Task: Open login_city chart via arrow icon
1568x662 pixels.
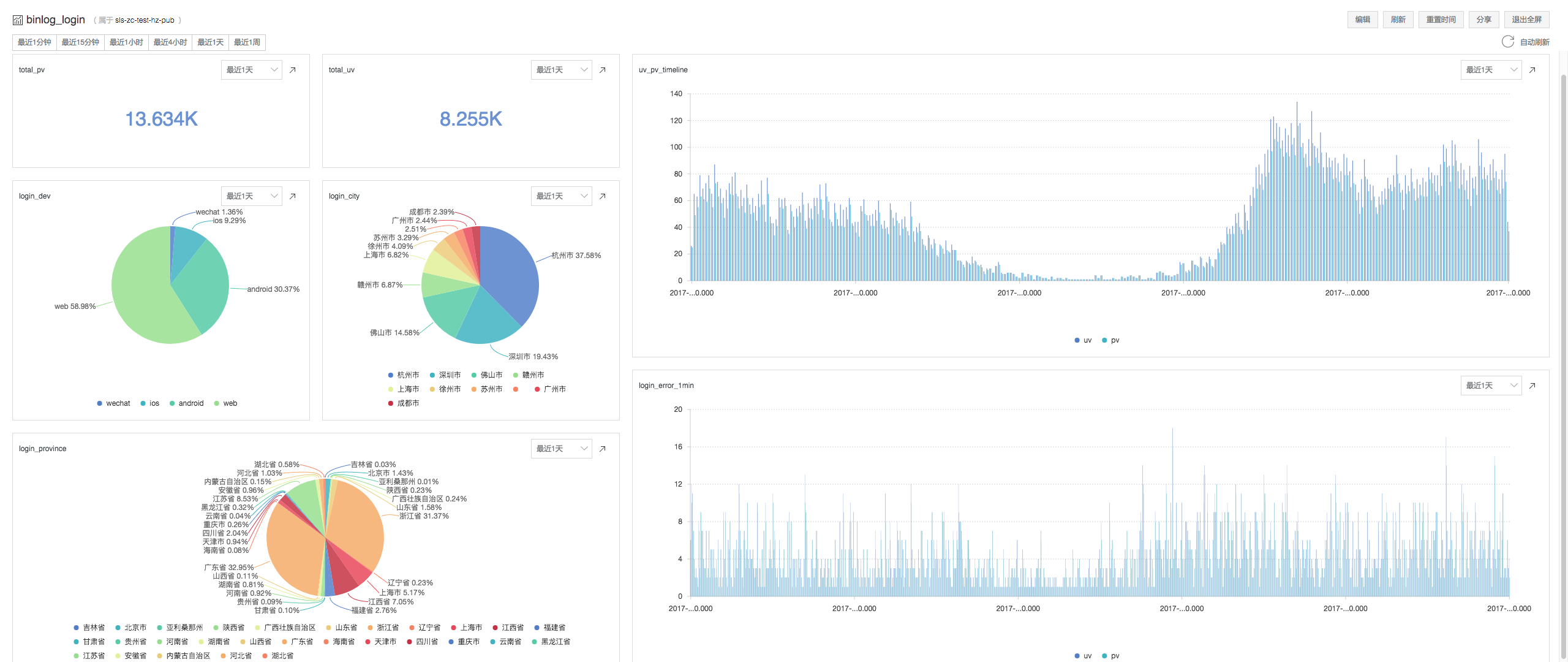Action: (x=603, y=196)
